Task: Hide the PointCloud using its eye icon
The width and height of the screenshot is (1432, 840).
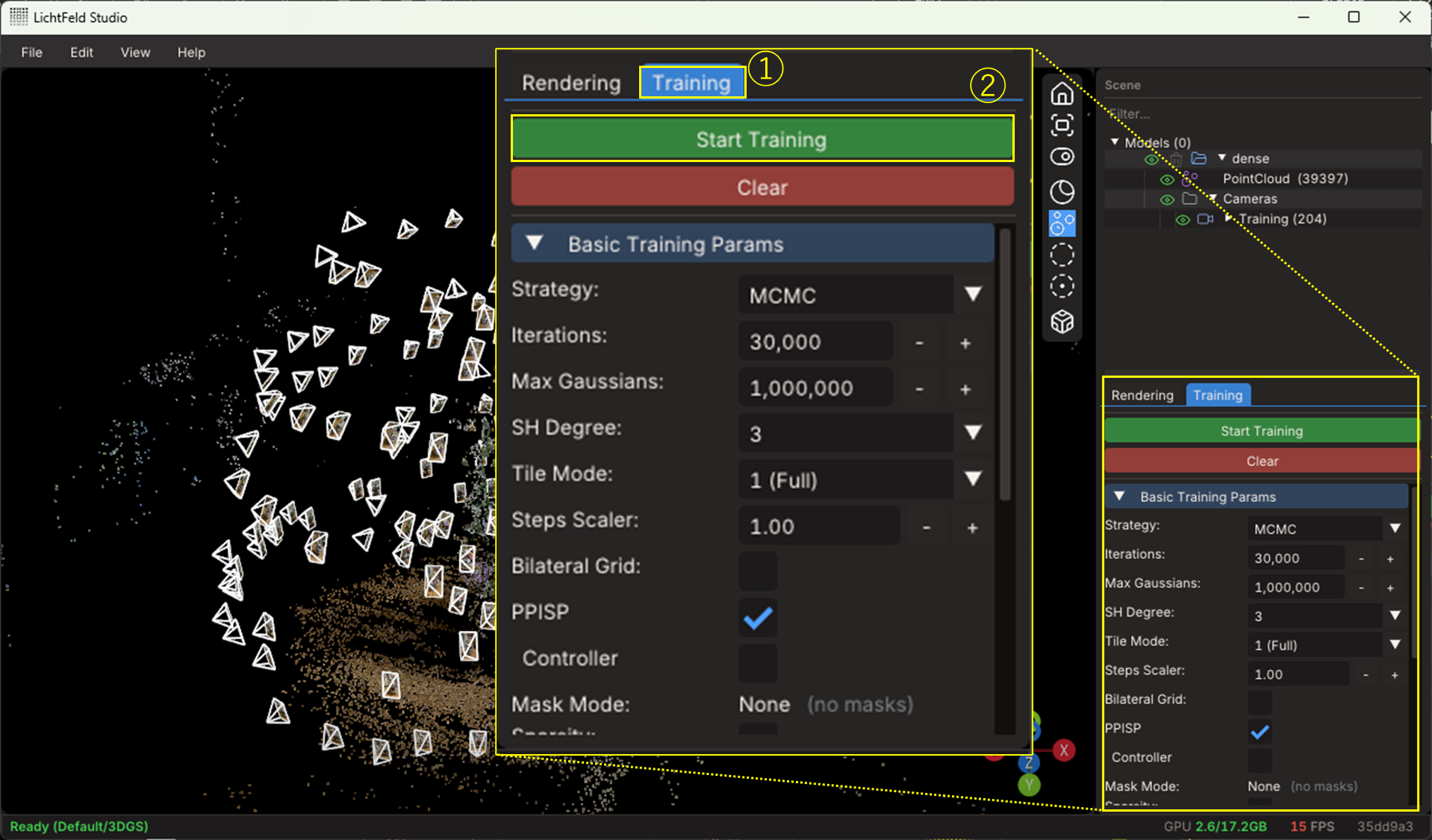Action: (x=1166, y=179)
